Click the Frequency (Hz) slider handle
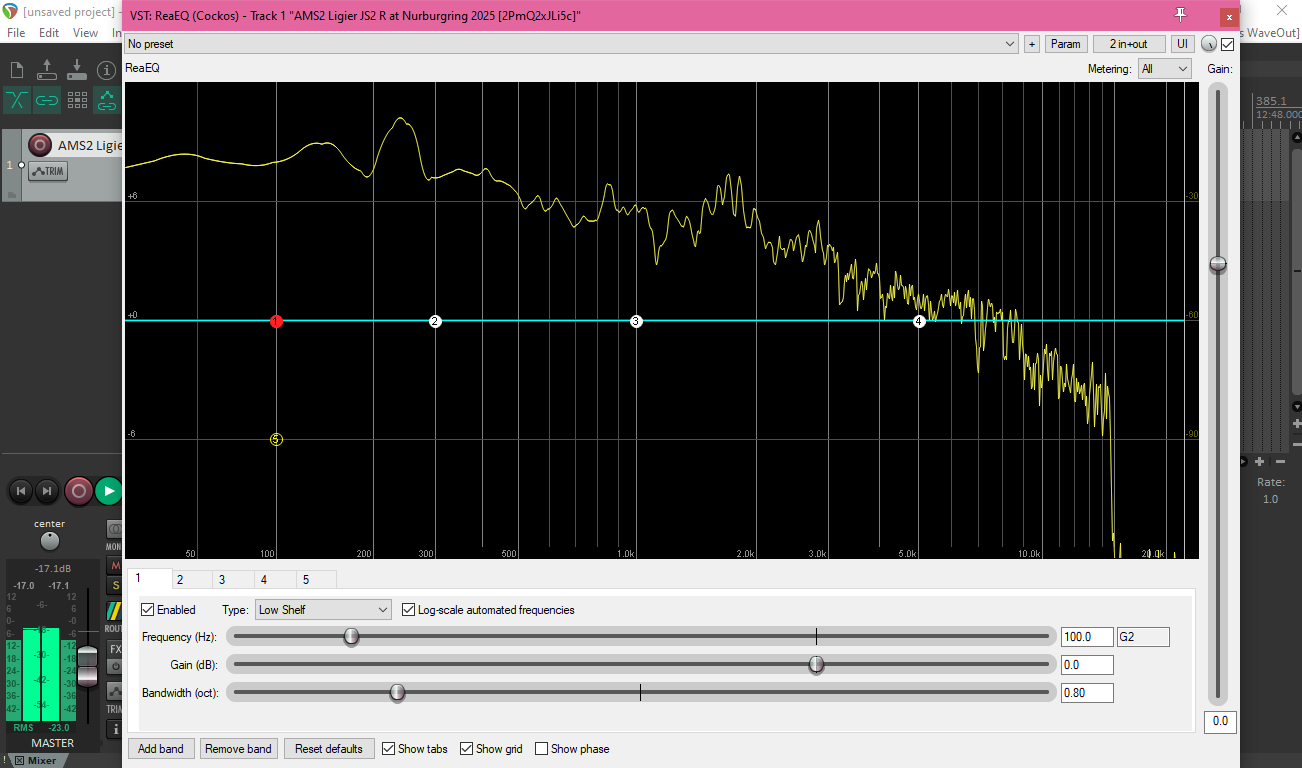1302x768 pixels. click(x=351, y=636)
